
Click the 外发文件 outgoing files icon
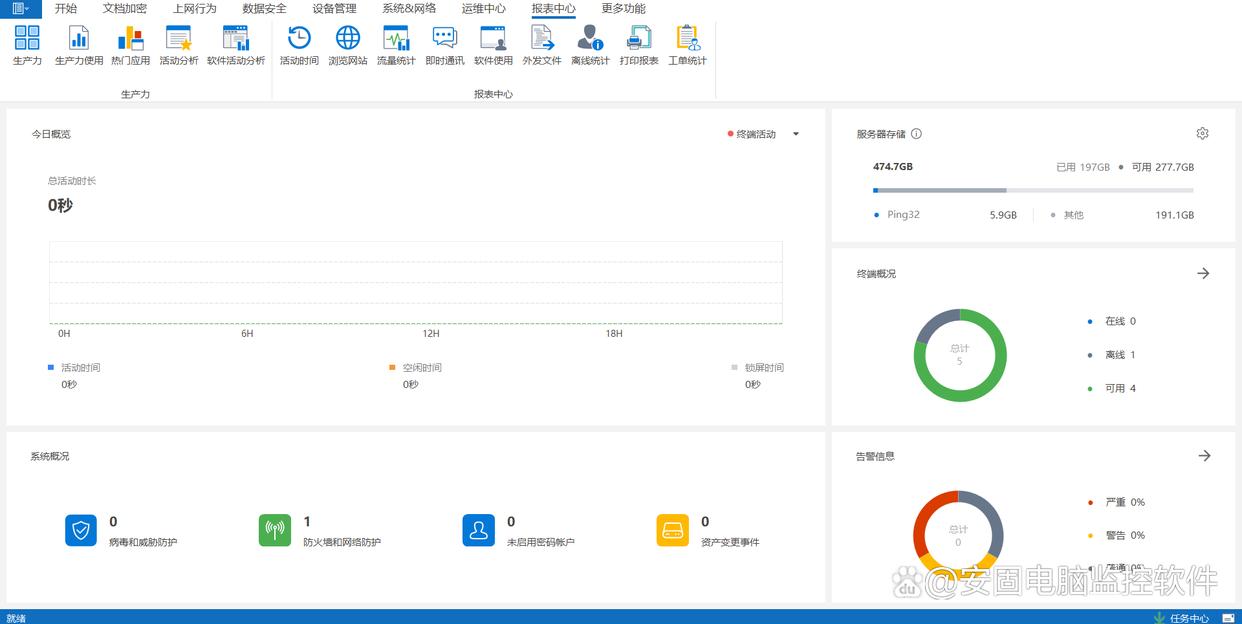coord(541,45)
